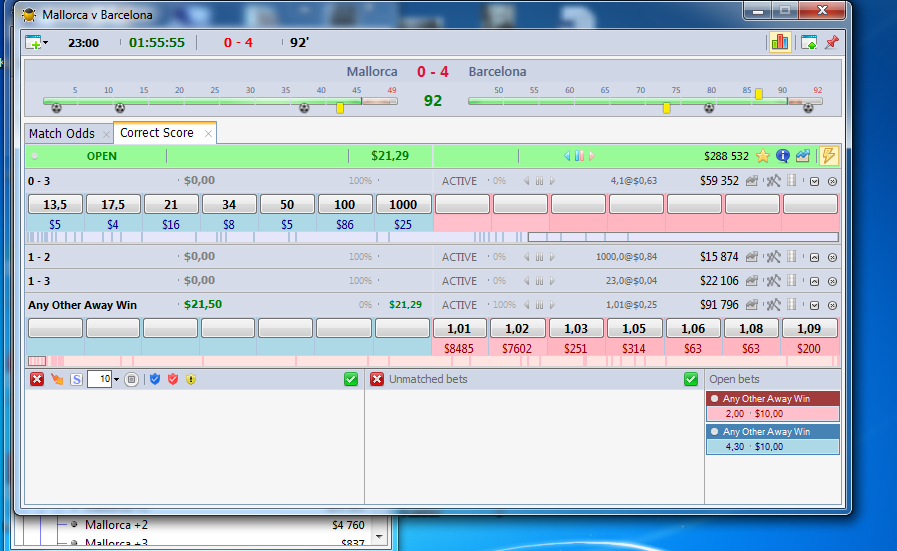
Task: Click the stake input showing 10
Action: [100, 379]
